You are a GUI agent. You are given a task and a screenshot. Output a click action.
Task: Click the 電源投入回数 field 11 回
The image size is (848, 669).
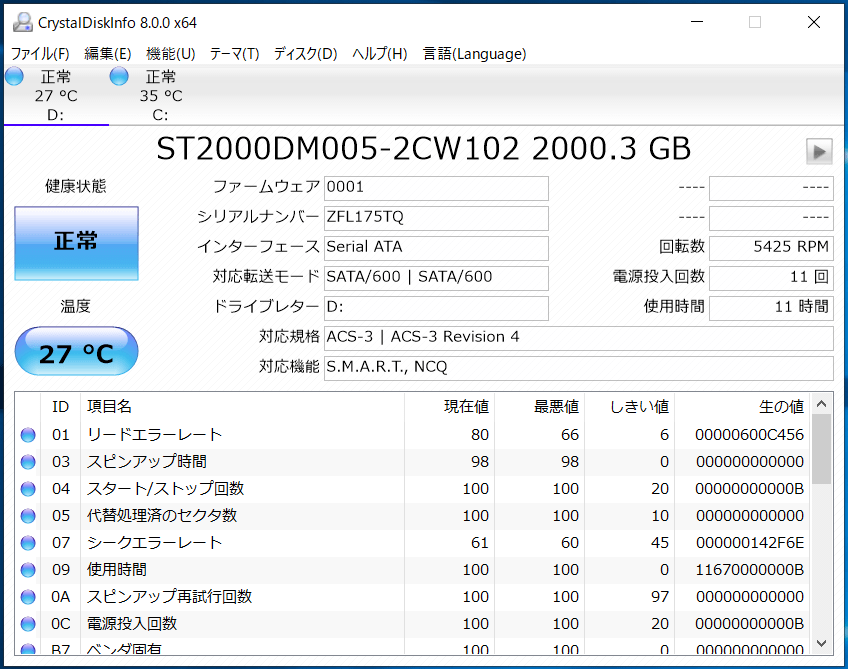771,278
